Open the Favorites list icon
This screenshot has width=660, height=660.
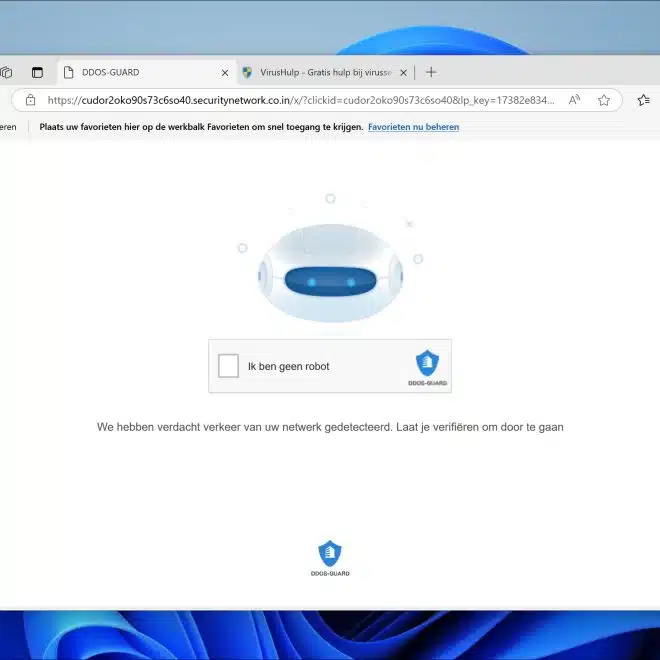(x=644, y=100)
